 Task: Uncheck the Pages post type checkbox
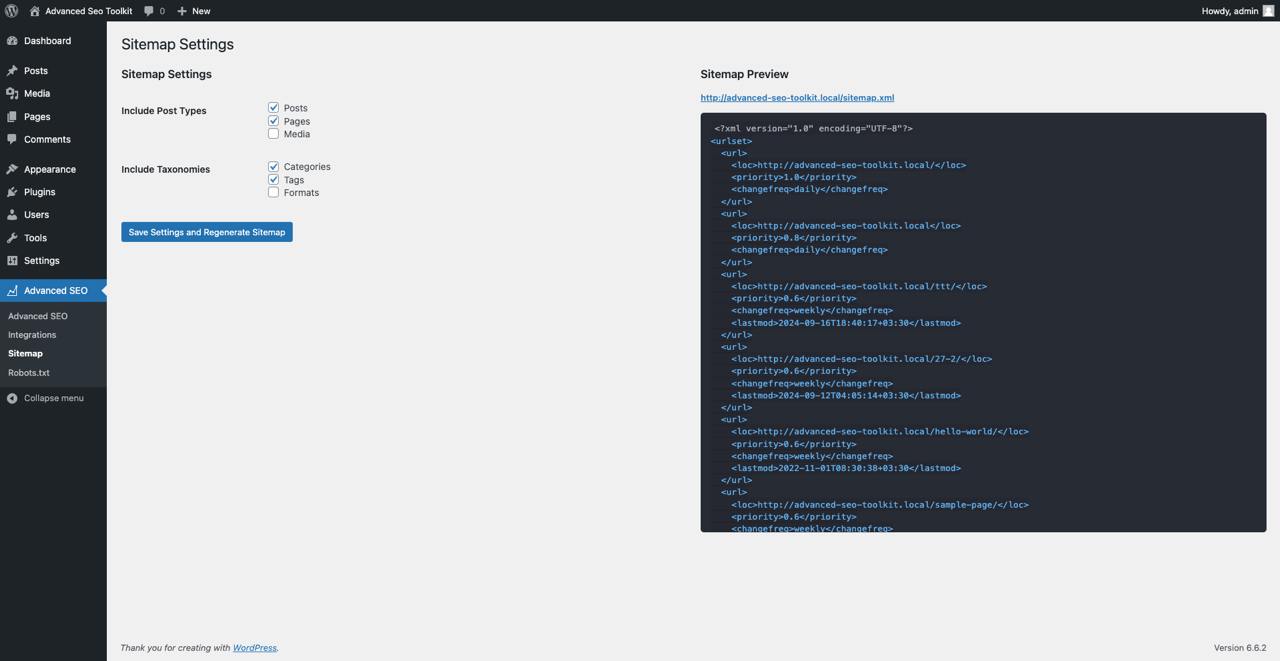click(x=273, y=120)
